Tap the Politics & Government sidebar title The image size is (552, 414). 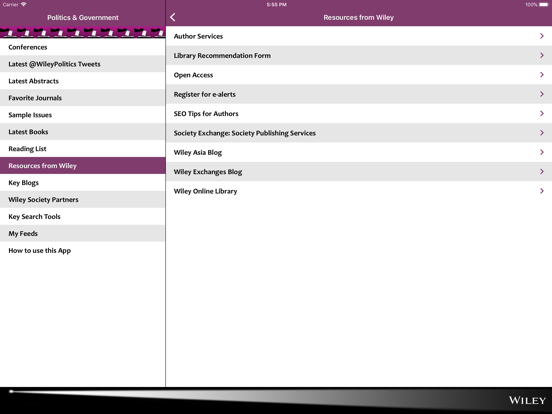[83, 18]
